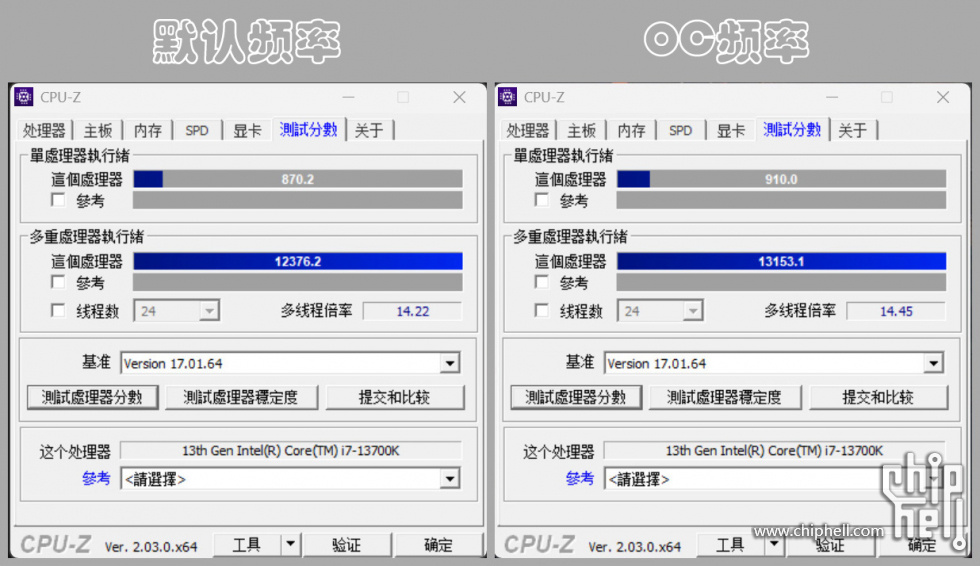Toggle 线程数 checkbox in left window
980x566 pixels.
[x=58, y=310]
